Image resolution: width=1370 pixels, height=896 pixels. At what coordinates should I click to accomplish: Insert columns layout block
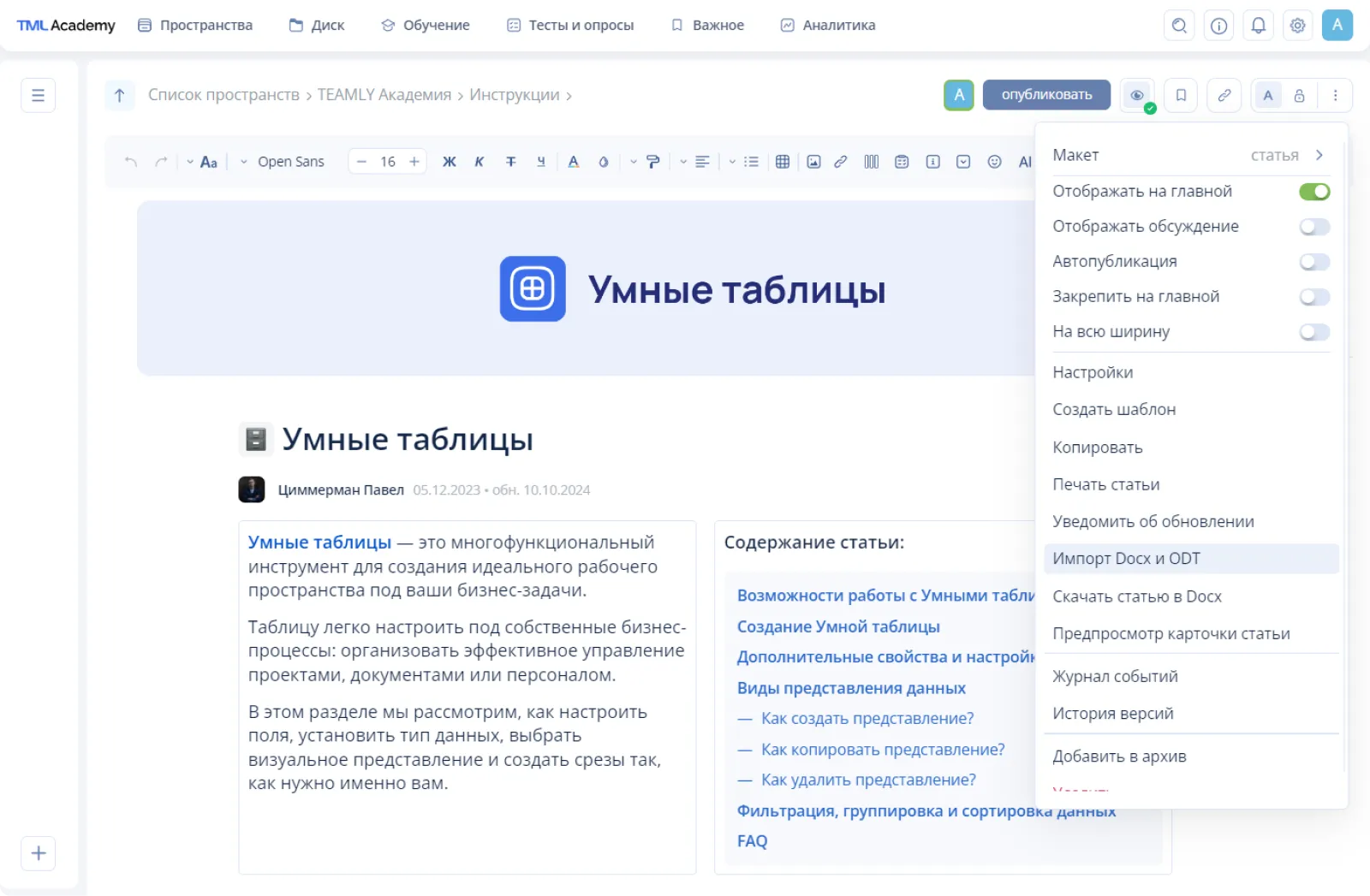point(872,162)
